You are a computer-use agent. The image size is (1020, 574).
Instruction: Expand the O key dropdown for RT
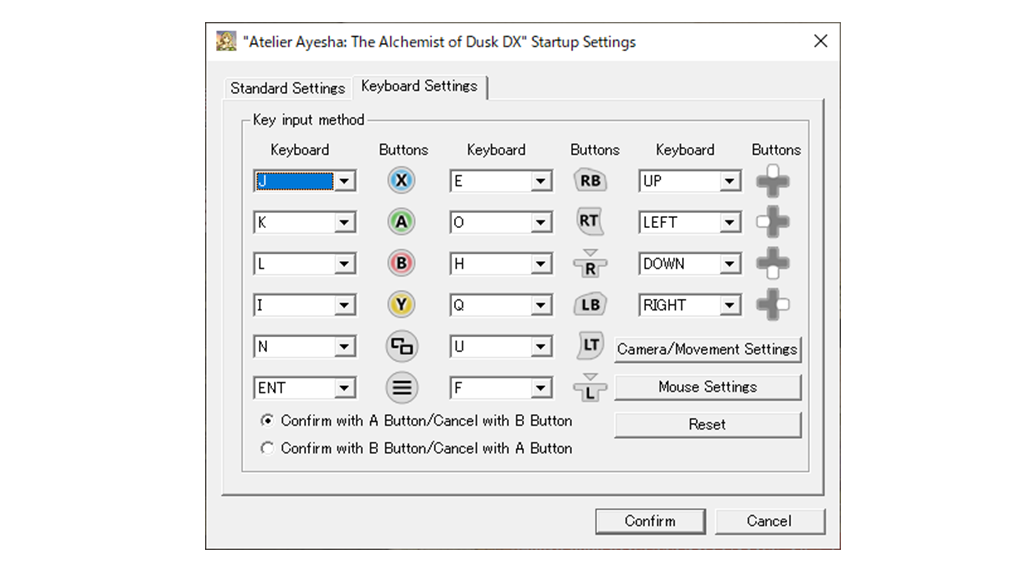coord(541,223)
